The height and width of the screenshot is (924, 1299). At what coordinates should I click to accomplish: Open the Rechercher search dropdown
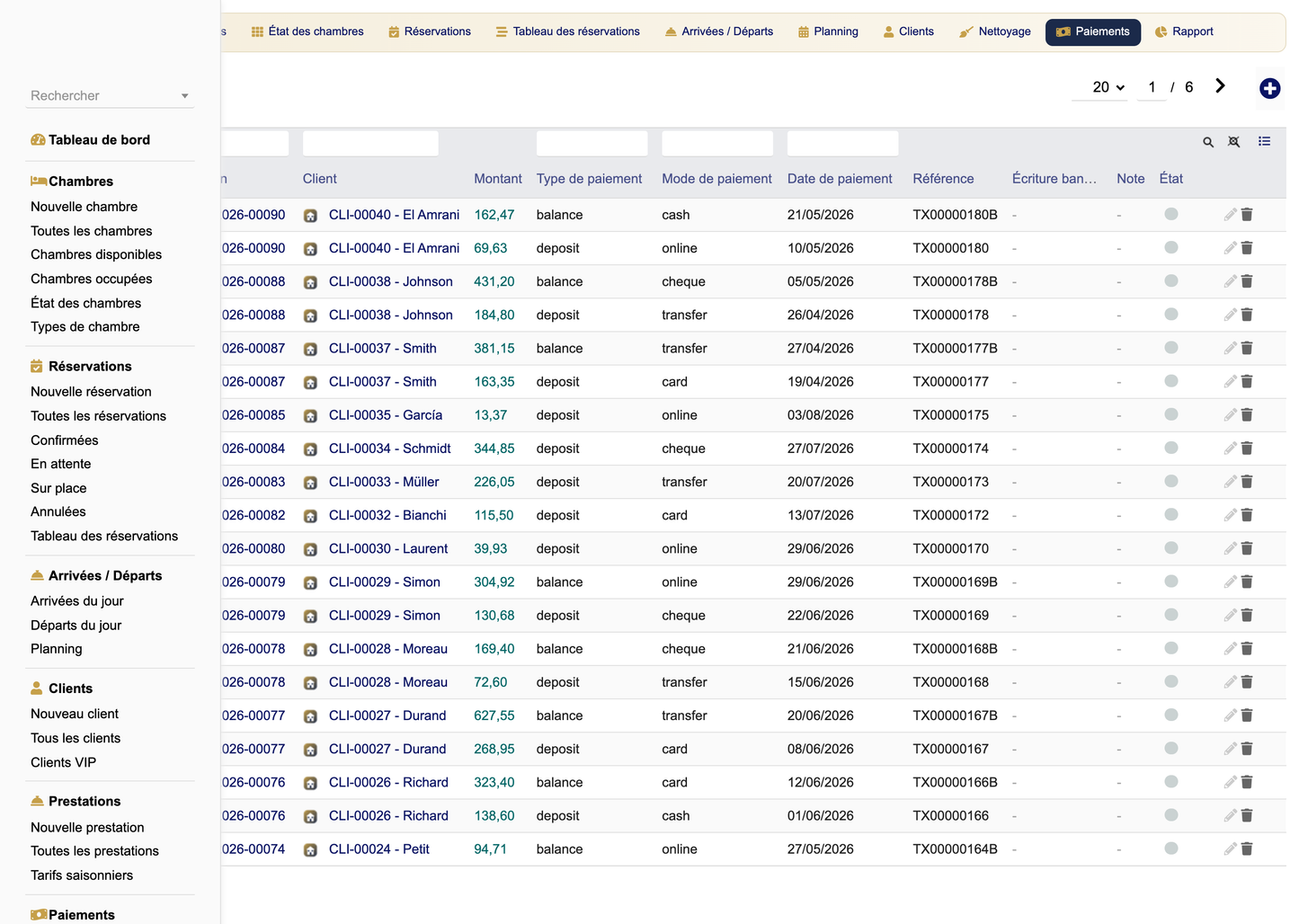tap(110, 95)
